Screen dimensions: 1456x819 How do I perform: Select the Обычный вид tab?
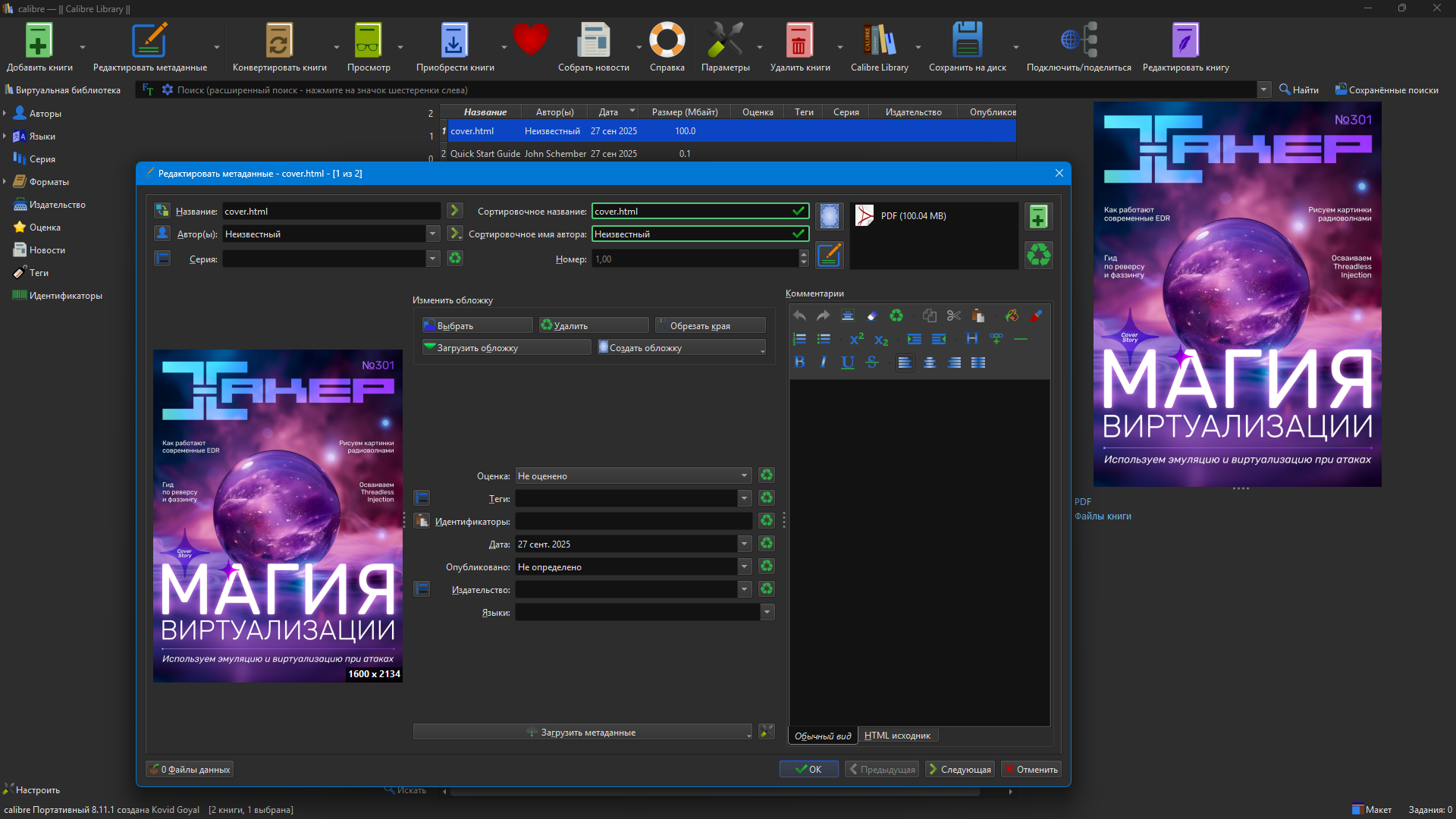tap(823, 736)
